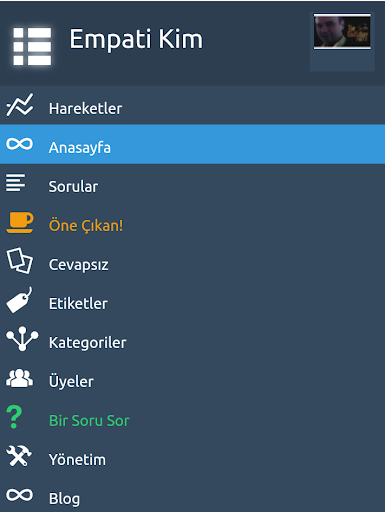The height and width of the screenshot is (512, 385).
Task: Open the Yönetim admin menu item
Action: [192, 456]
